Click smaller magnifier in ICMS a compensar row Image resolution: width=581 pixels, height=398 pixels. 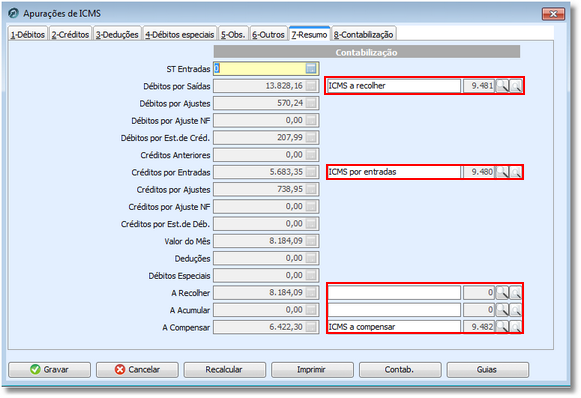pyautogui.click(x=516, y=327)
